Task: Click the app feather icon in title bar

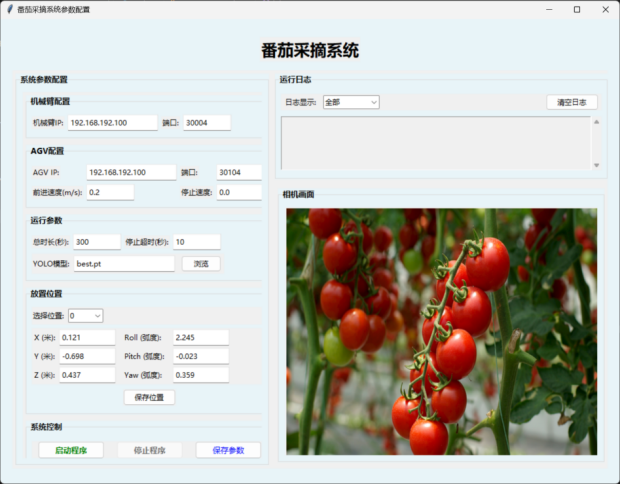Action: 11,9
